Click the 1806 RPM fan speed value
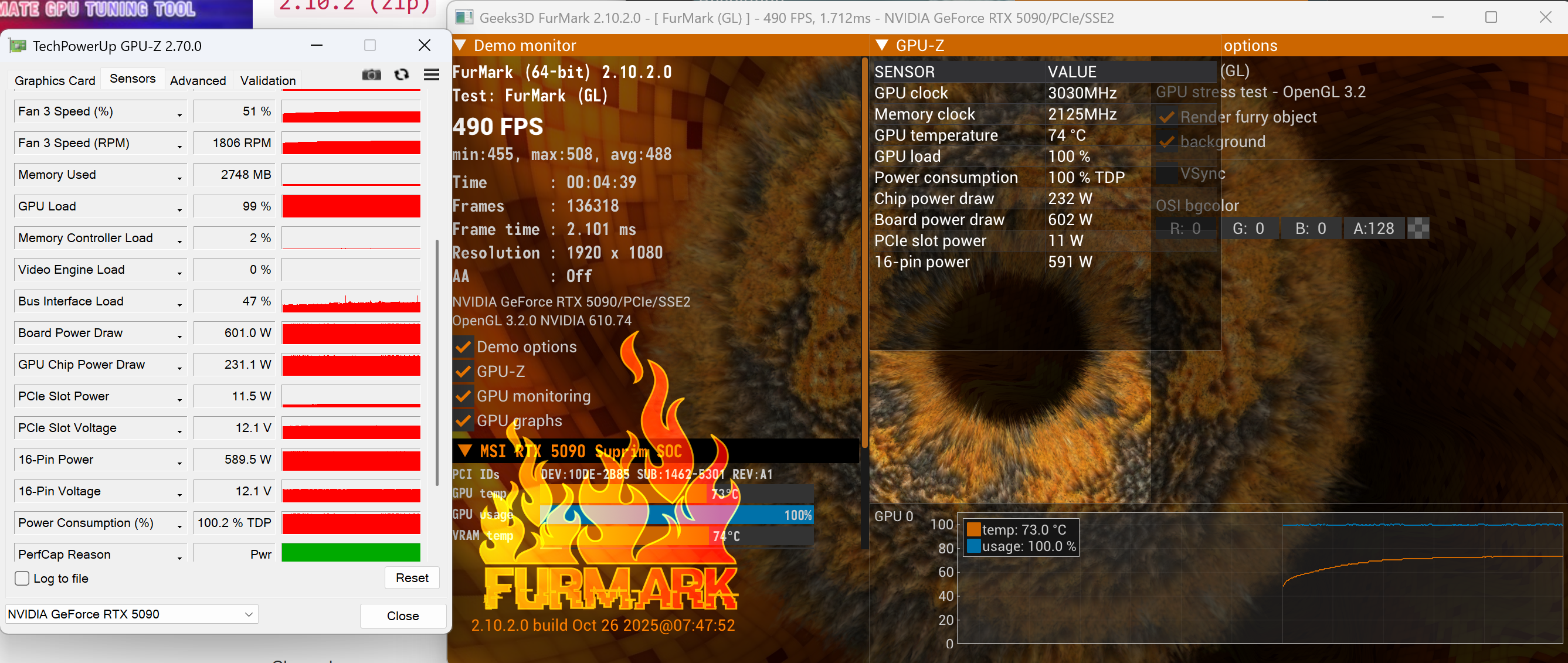 235,143
